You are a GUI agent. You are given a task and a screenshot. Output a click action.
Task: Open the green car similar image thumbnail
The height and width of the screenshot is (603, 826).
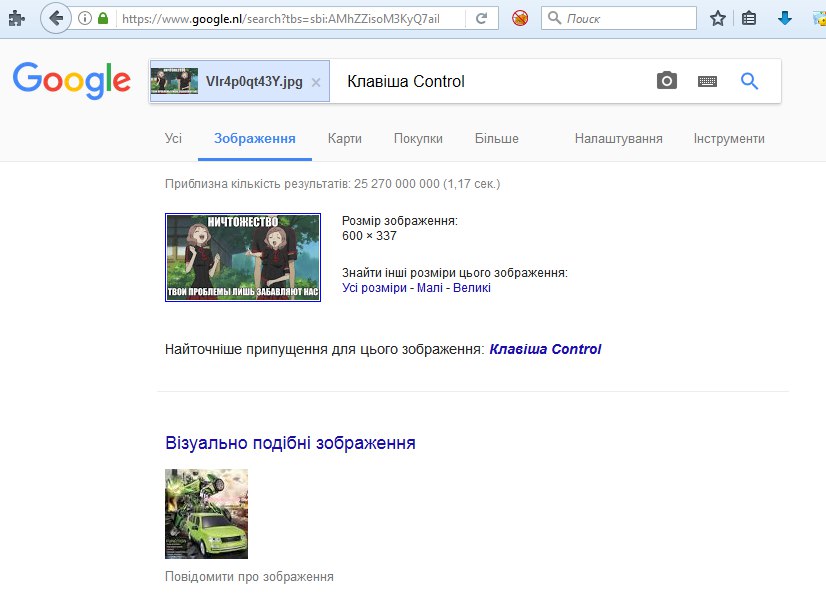pyautogui.click(x=206, y=514)
